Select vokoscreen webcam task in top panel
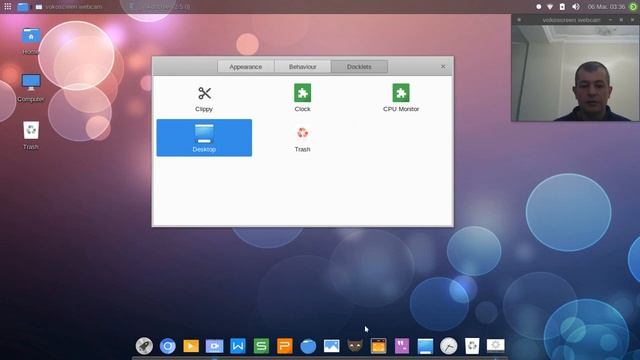Viewport: 640px width, 360px height. (69, 7)
